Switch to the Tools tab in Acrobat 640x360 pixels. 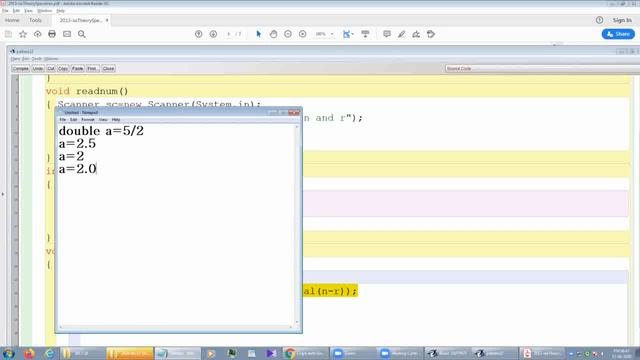click(35, 20)
